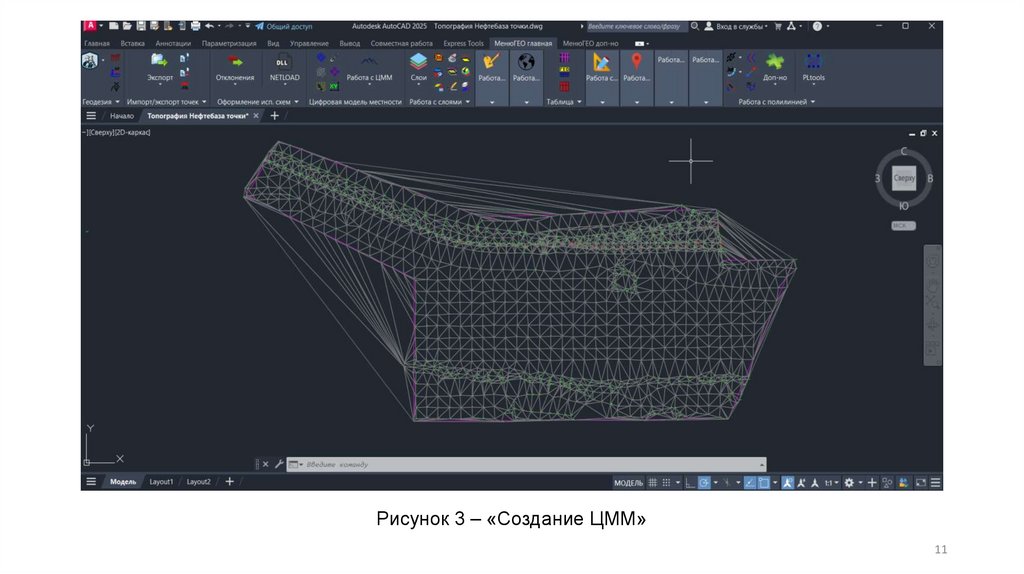Switch to the Аннотации ribbon tab
The height and width of the screenshot is (574, 1024).
[x=173, y=44]
